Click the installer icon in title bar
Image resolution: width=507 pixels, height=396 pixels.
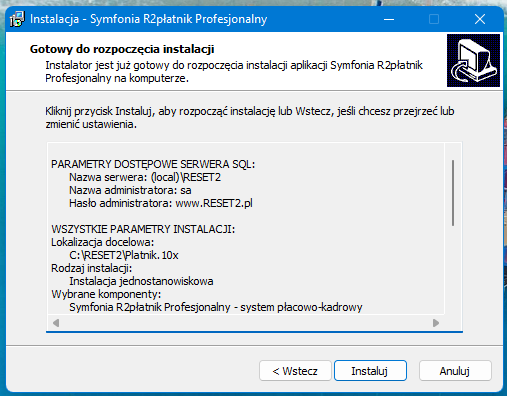point(17,19)
